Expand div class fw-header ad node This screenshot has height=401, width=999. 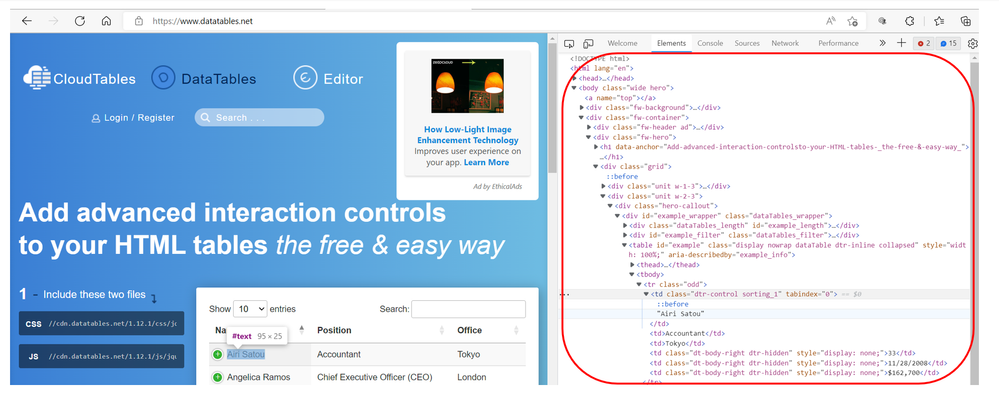coord(589,128)
